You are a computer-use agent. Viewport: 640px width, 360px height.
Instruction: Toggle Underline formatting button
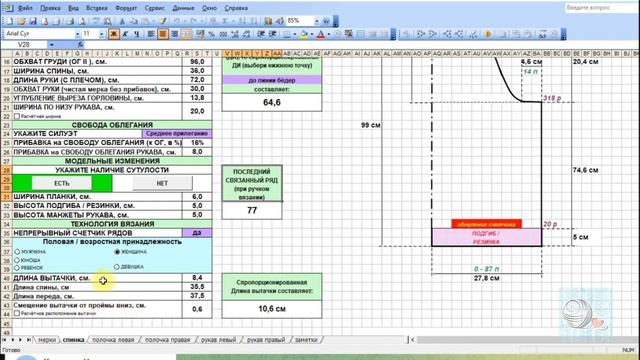click(137, 34)
